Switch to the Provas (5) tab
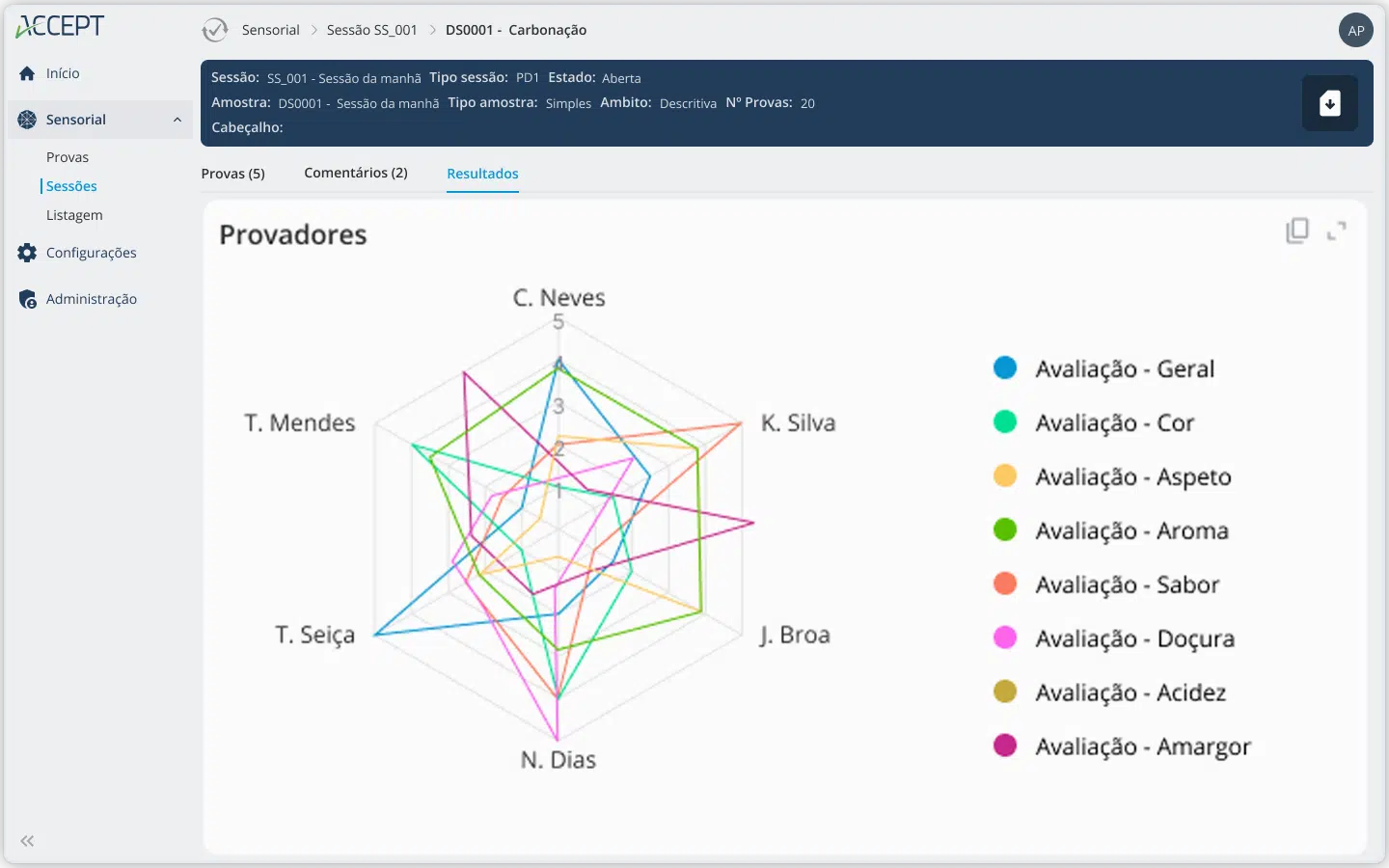The width and height of the screenshot is (1389, 868). [232, 174]
